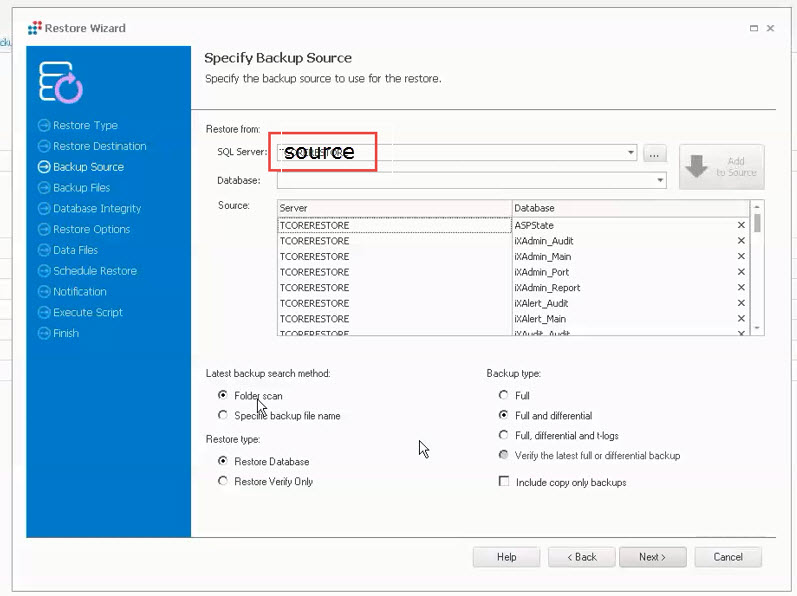Click the Restore Options step icon
The image size is (797, 596).
pos(44,229)
